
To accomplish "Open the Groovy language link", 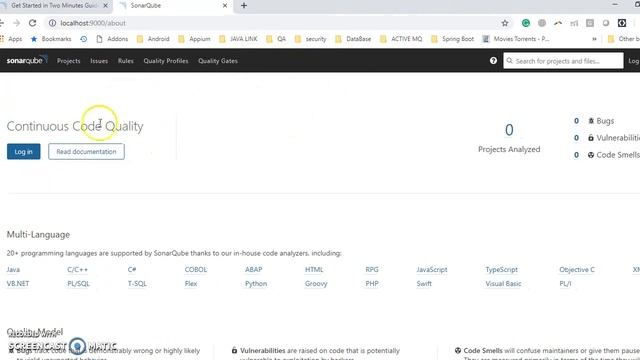I will coord(316,284).
